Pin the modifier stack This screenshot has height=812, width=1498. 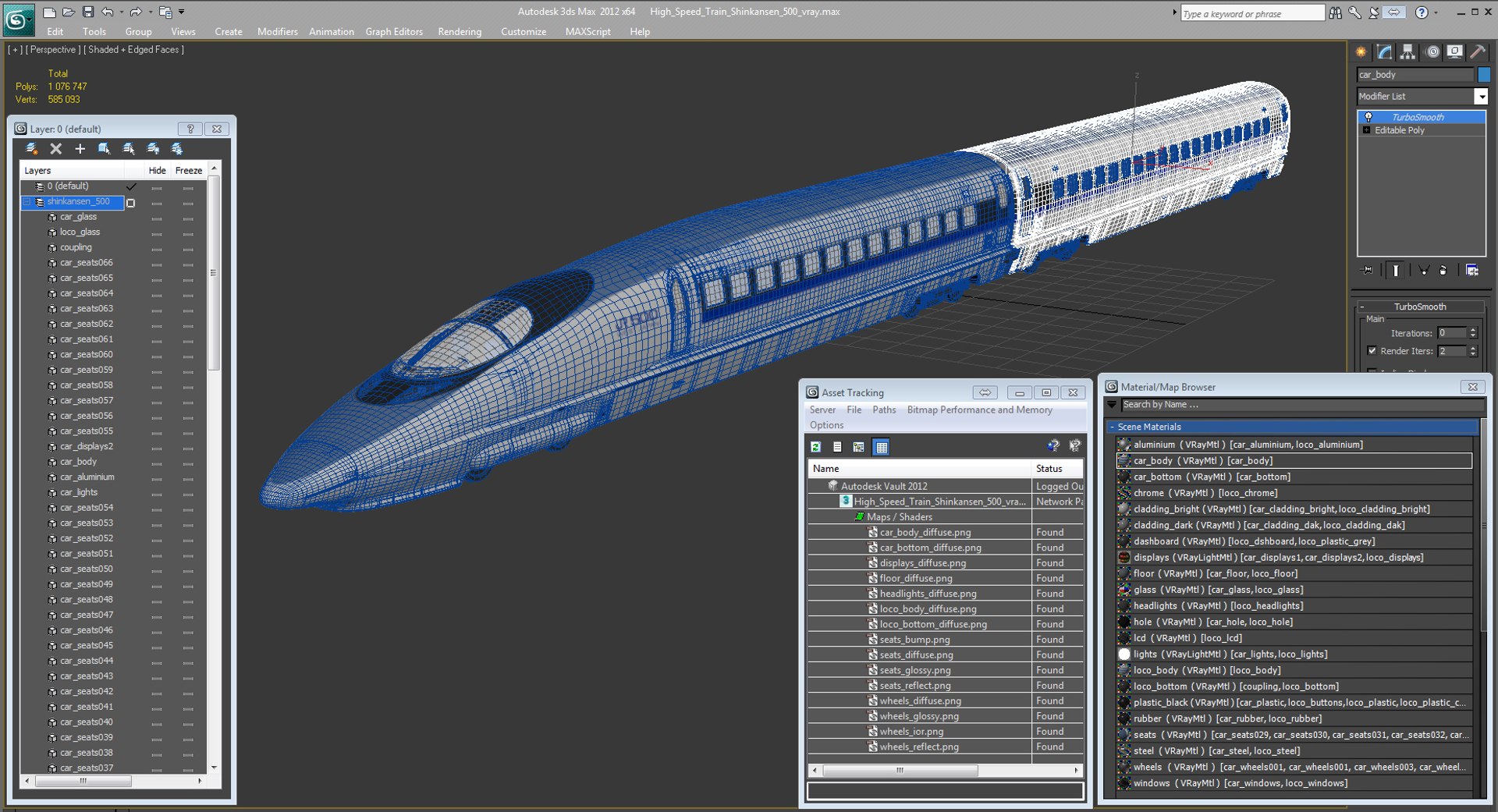[x=1367, y=270]
